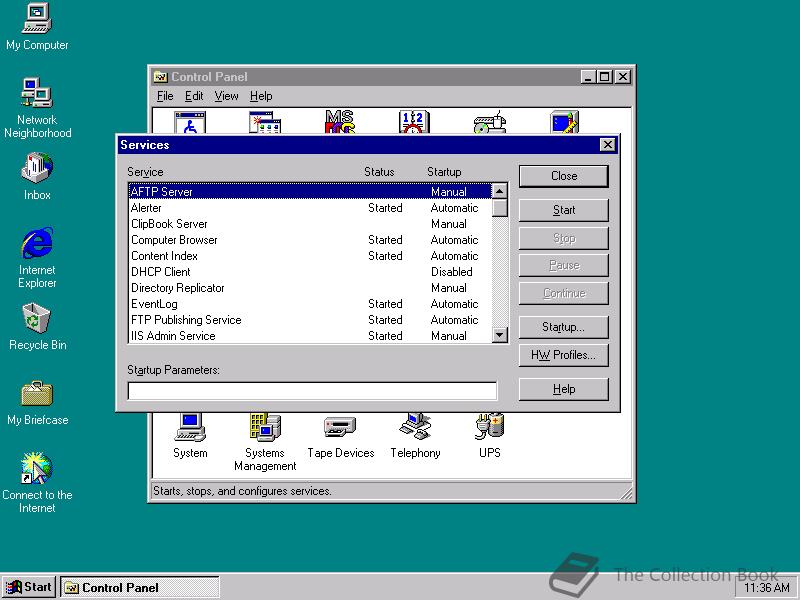The height and width of the screenshot is (600, 800).
Task: Select Systems Management icon in Control Panel
Action: [x=265, y=442]
